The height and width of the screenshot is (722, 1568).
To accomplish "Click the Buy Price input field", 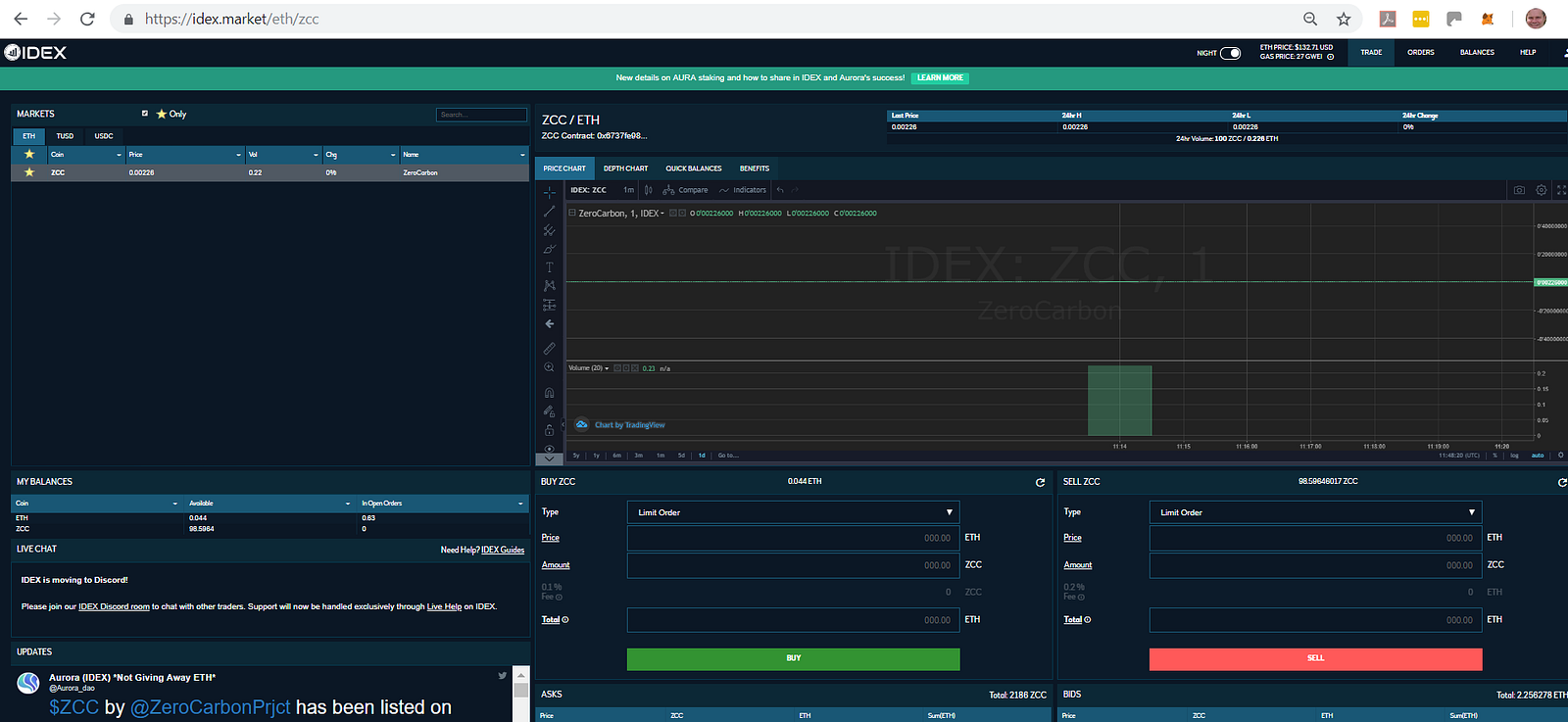I will pos(793,538).
